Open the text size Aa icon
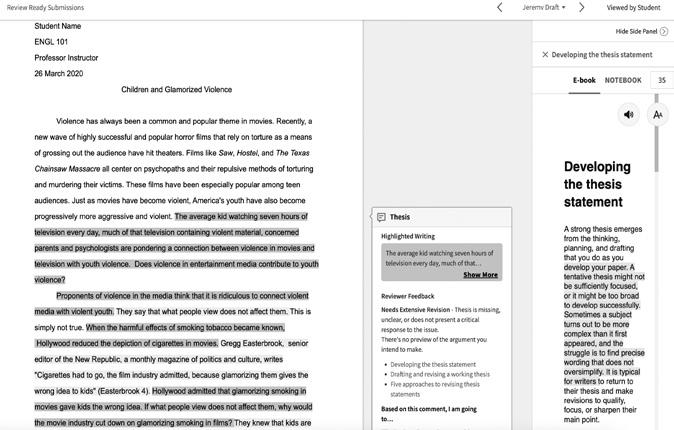674x430 pixels. click(x=658, y=114)
